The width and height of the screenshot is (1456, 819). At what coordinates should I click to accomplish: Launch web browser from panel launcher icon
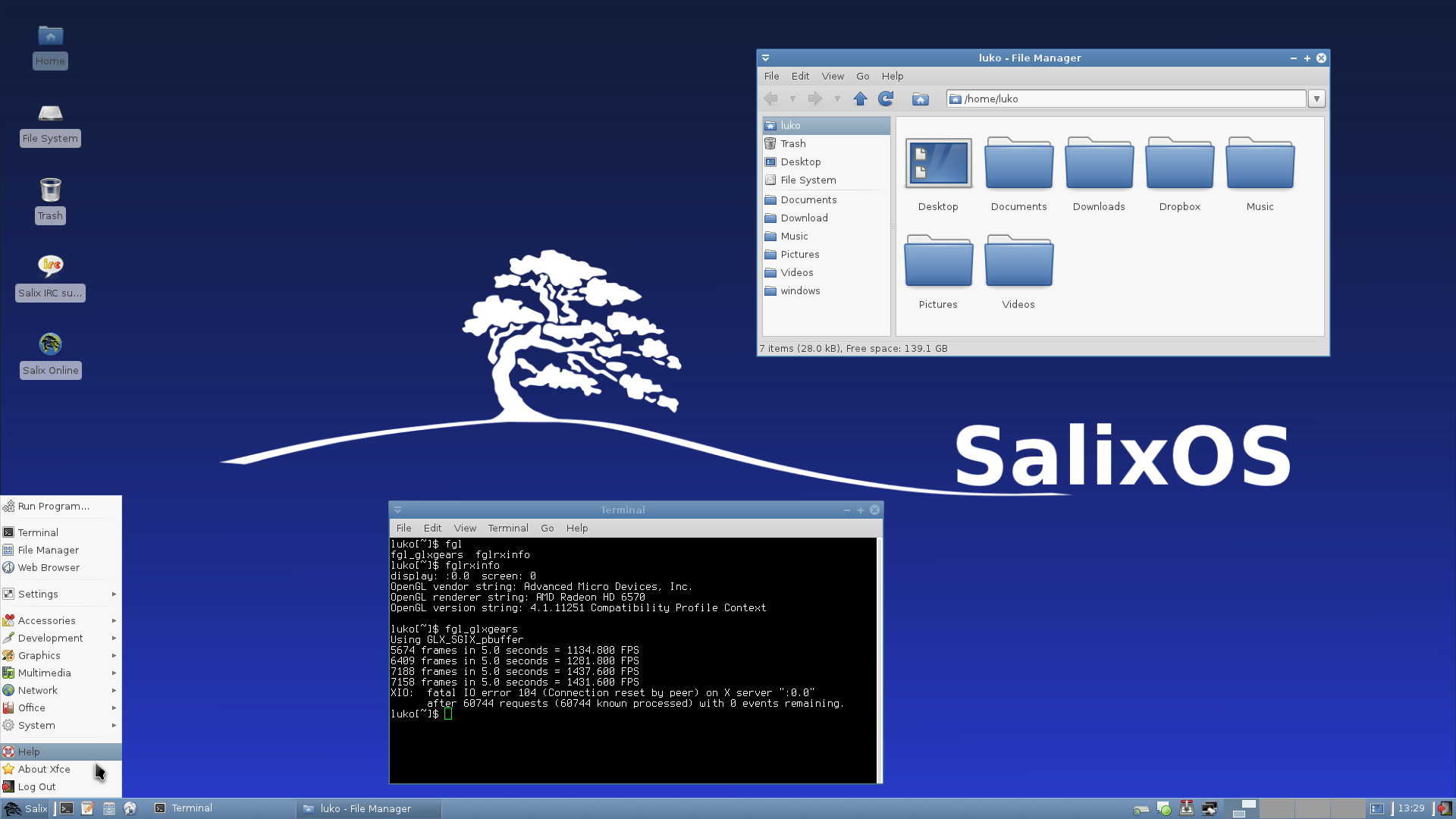click(130, 808)
